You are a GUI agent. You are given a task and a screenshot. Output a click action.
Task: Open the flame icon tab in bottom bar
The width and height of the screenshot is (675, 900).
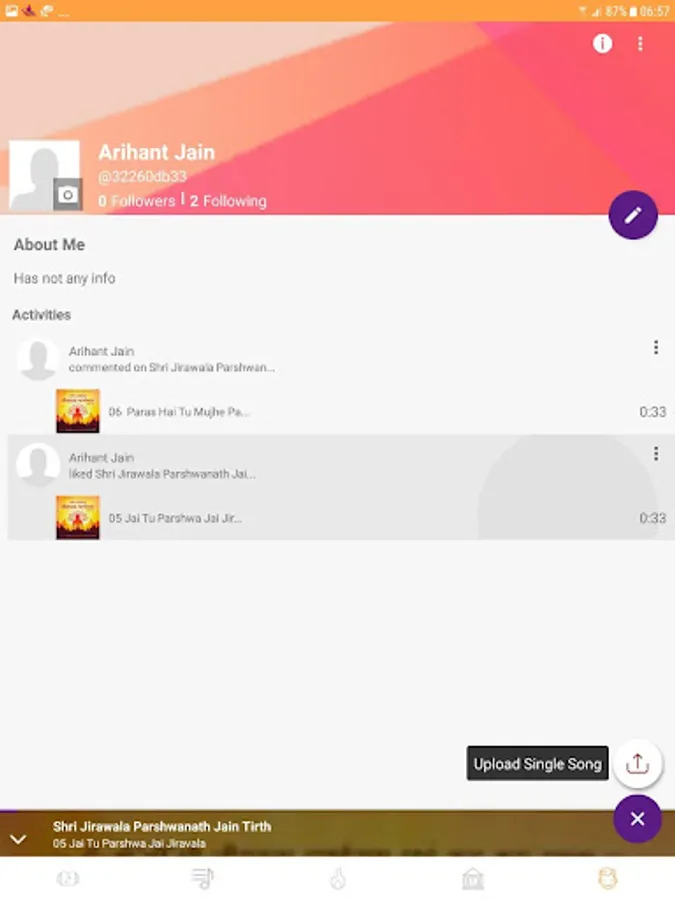click(x=338, y=878)
